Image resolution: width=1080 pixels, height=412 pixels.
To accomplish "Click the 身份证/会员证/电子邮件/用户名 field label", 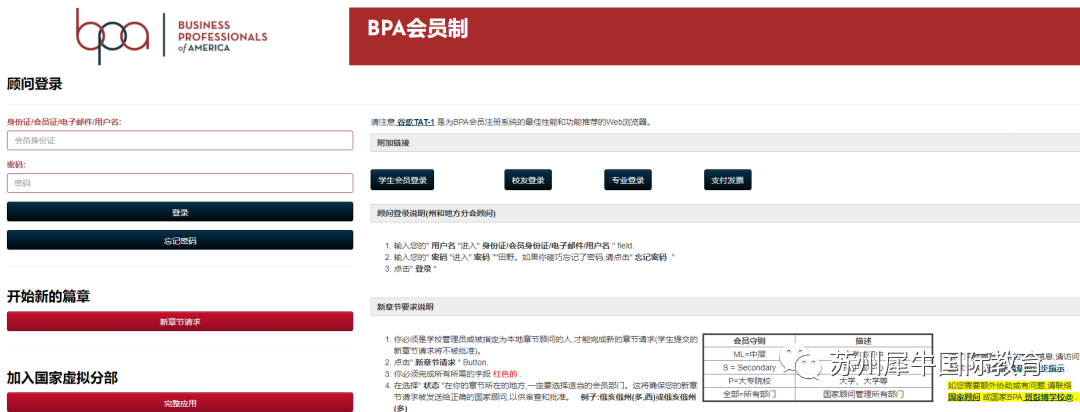I will coord(64,122).
